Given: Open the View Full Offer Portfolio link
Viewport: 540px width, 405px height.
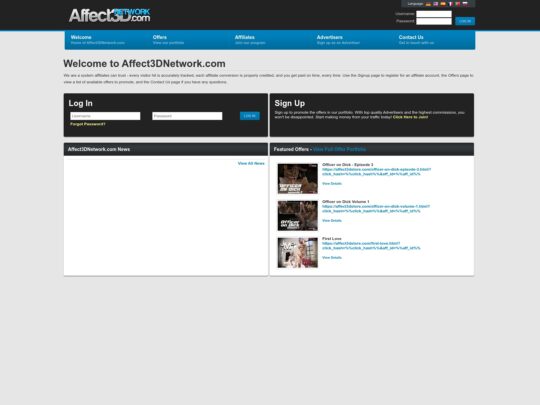Looking at the screenshot, I should pos(339,149).
